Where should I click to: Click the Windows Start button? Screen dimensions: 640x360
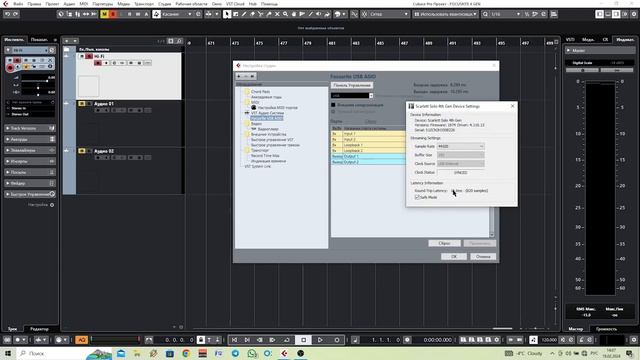pyautogui.click(x=7, y=353)
